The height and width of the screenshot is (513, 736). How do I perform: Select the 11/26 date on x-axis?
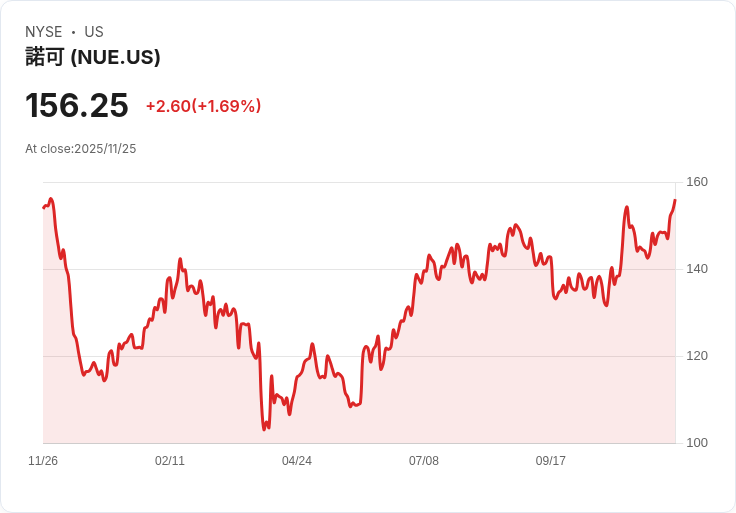43,461
